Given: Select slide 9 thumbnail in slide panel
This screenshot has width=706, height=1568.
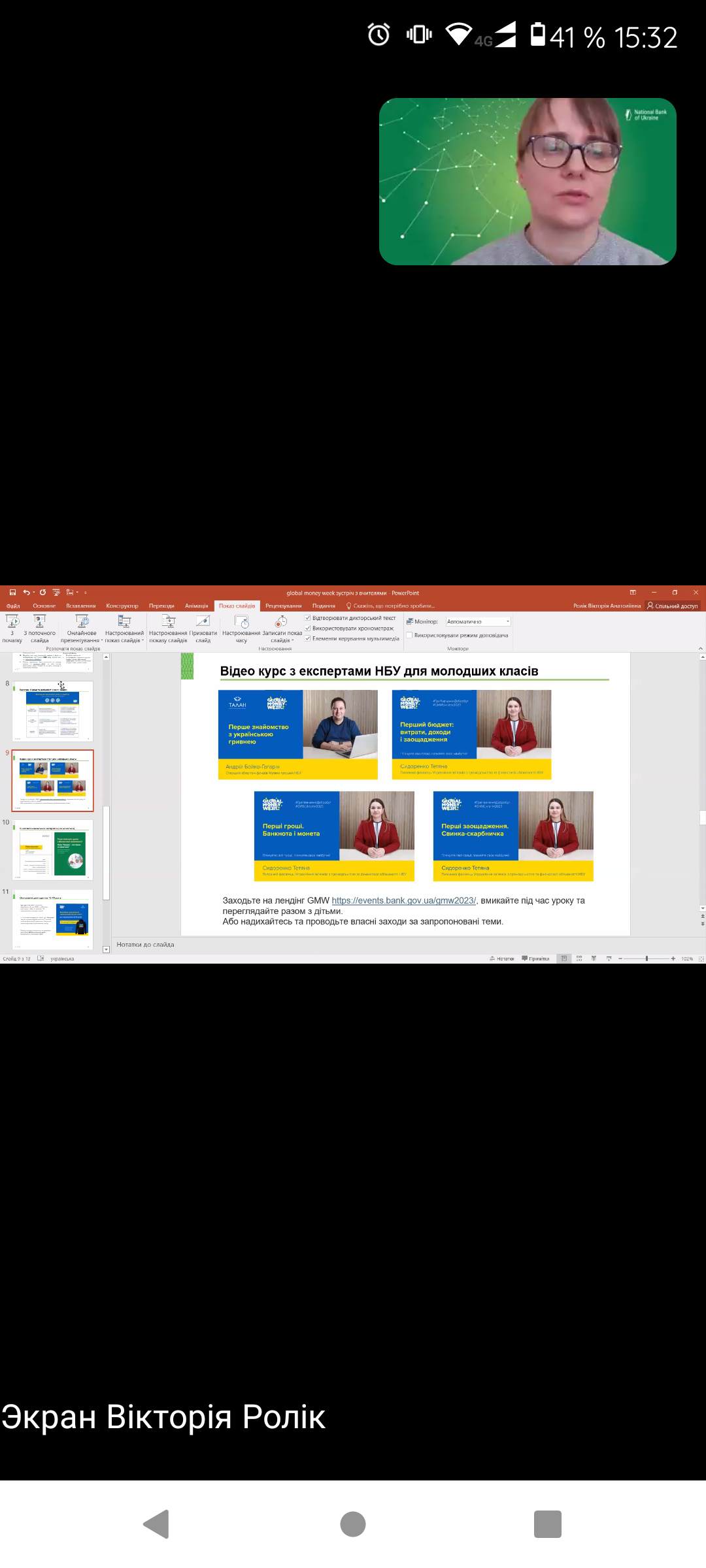Looking at the screenshot, I should point(53,781).
